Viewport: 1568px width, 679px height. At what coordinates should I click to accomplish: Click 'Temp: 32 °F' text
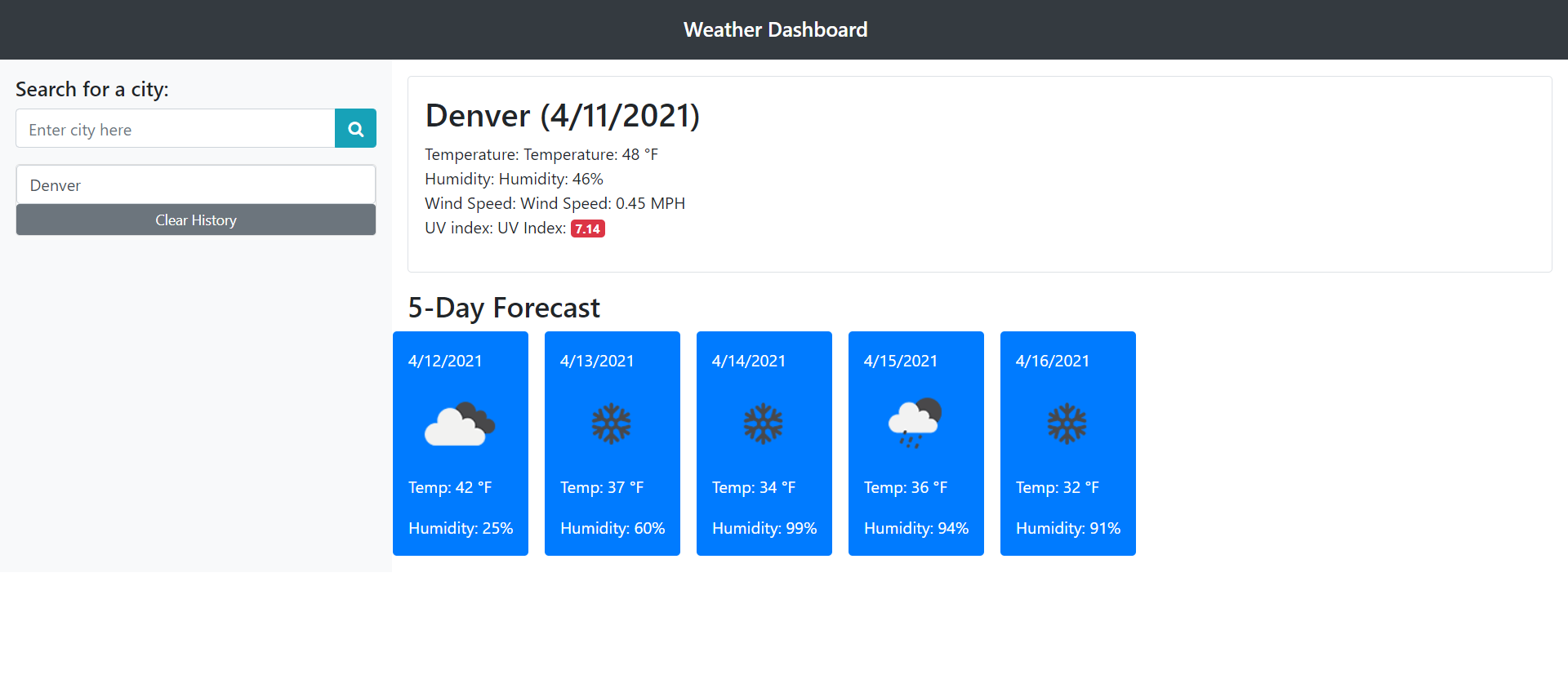click(1058, 487)
